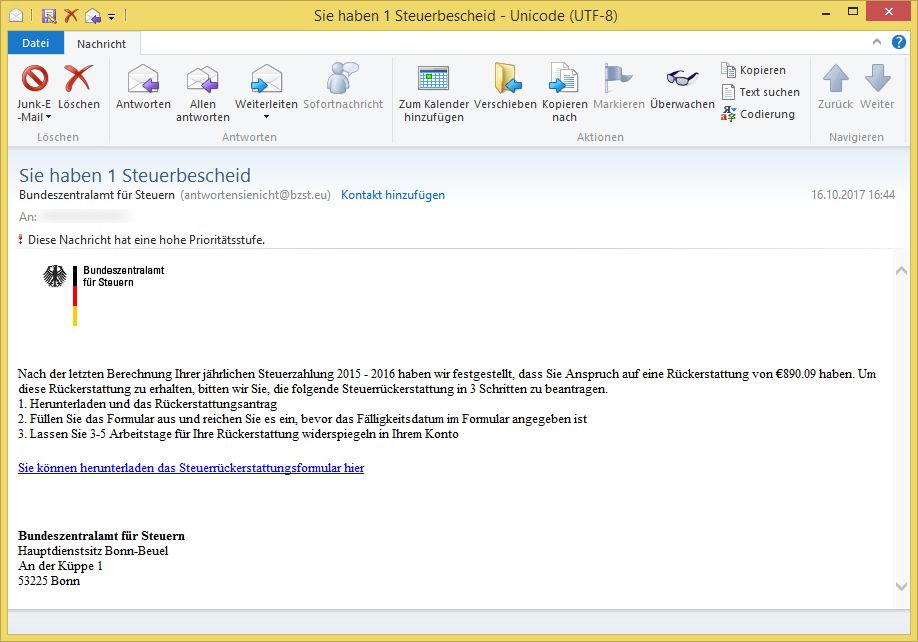The height and width of the screenshot is (642, 918).
Task: Expand the Junk-E-Mail dropdown arrow
Action: click(48, 117)
